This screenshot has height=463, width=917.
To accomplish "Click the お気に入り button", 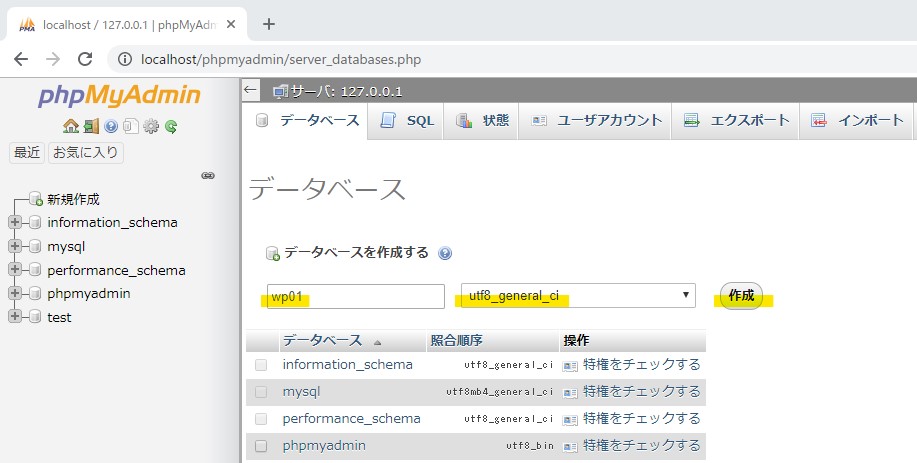I will coord(85,153).
